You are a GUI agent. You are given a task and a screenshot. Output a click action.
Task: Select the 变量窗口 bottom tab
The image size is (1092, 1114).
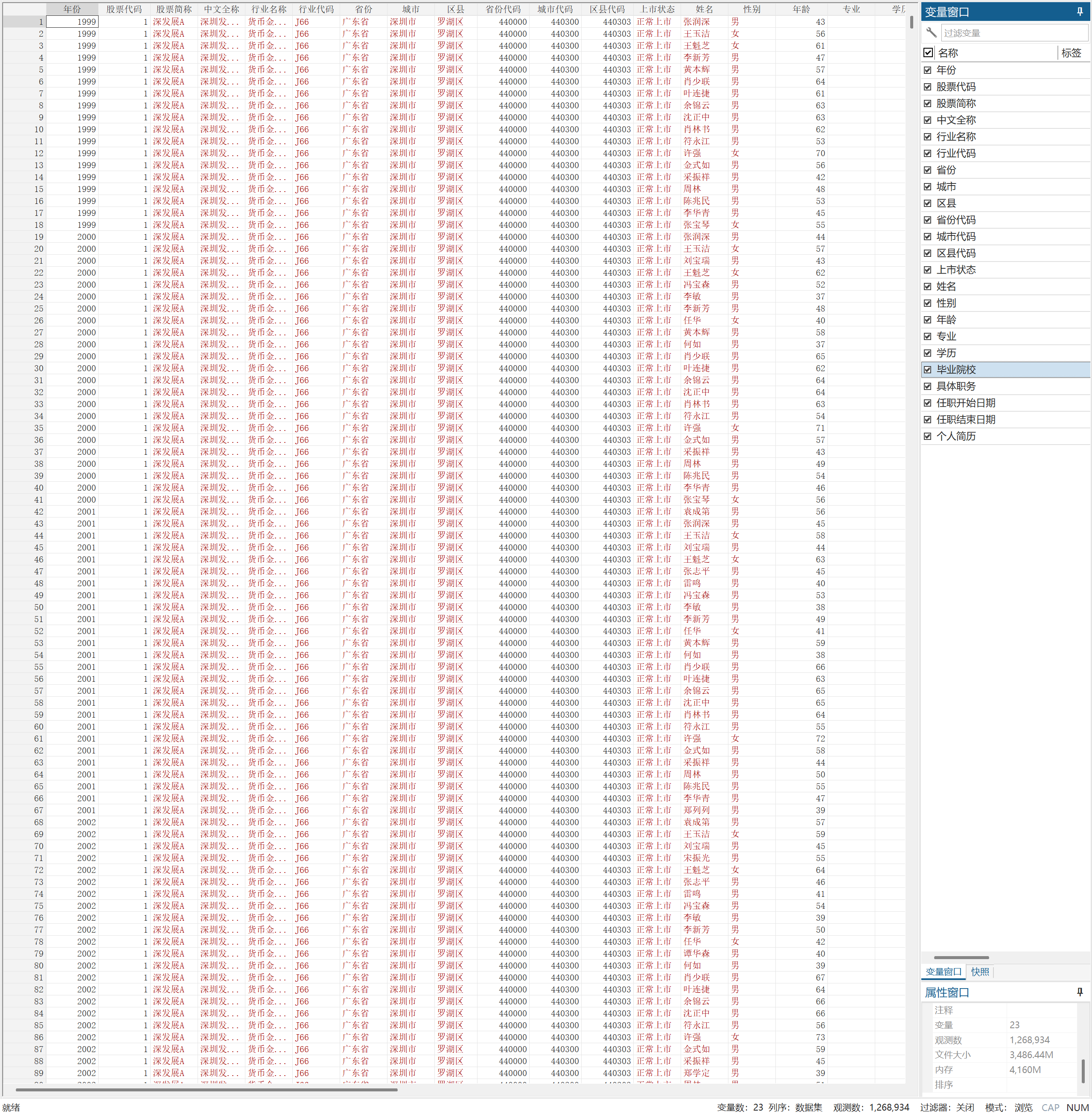pyautogui.click(x=943, y=972)
